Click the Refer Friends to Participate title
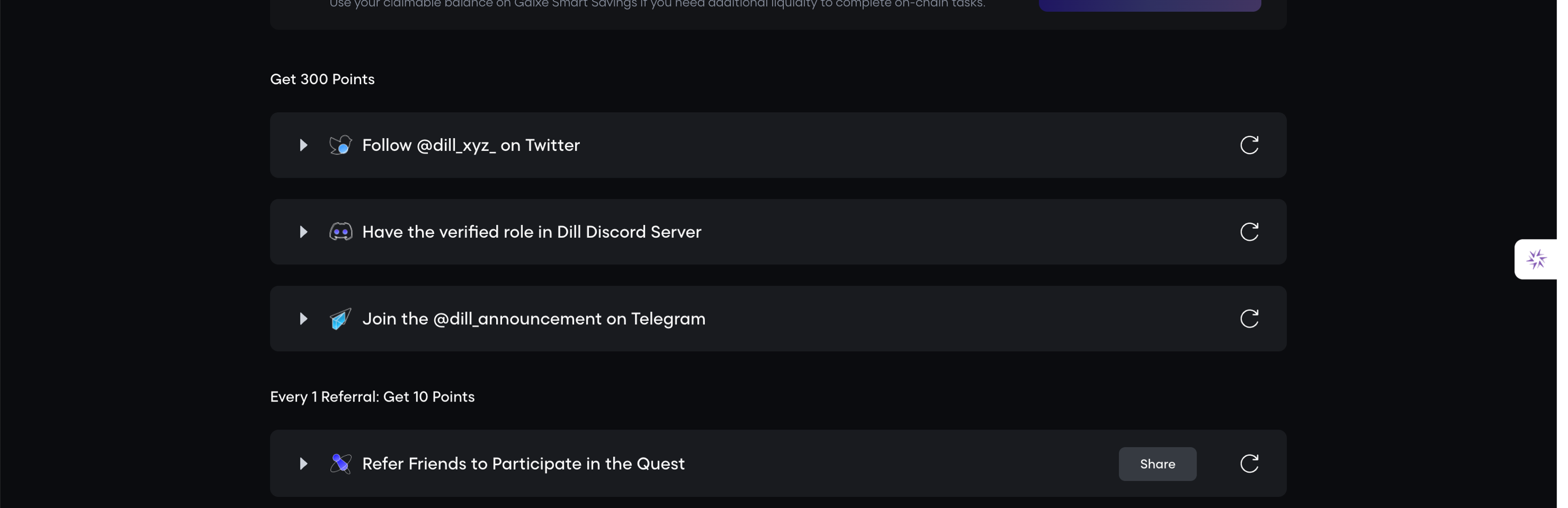The height and width of the screenshot is (508, 1568). pyautogui.click(x=523, y=464)
